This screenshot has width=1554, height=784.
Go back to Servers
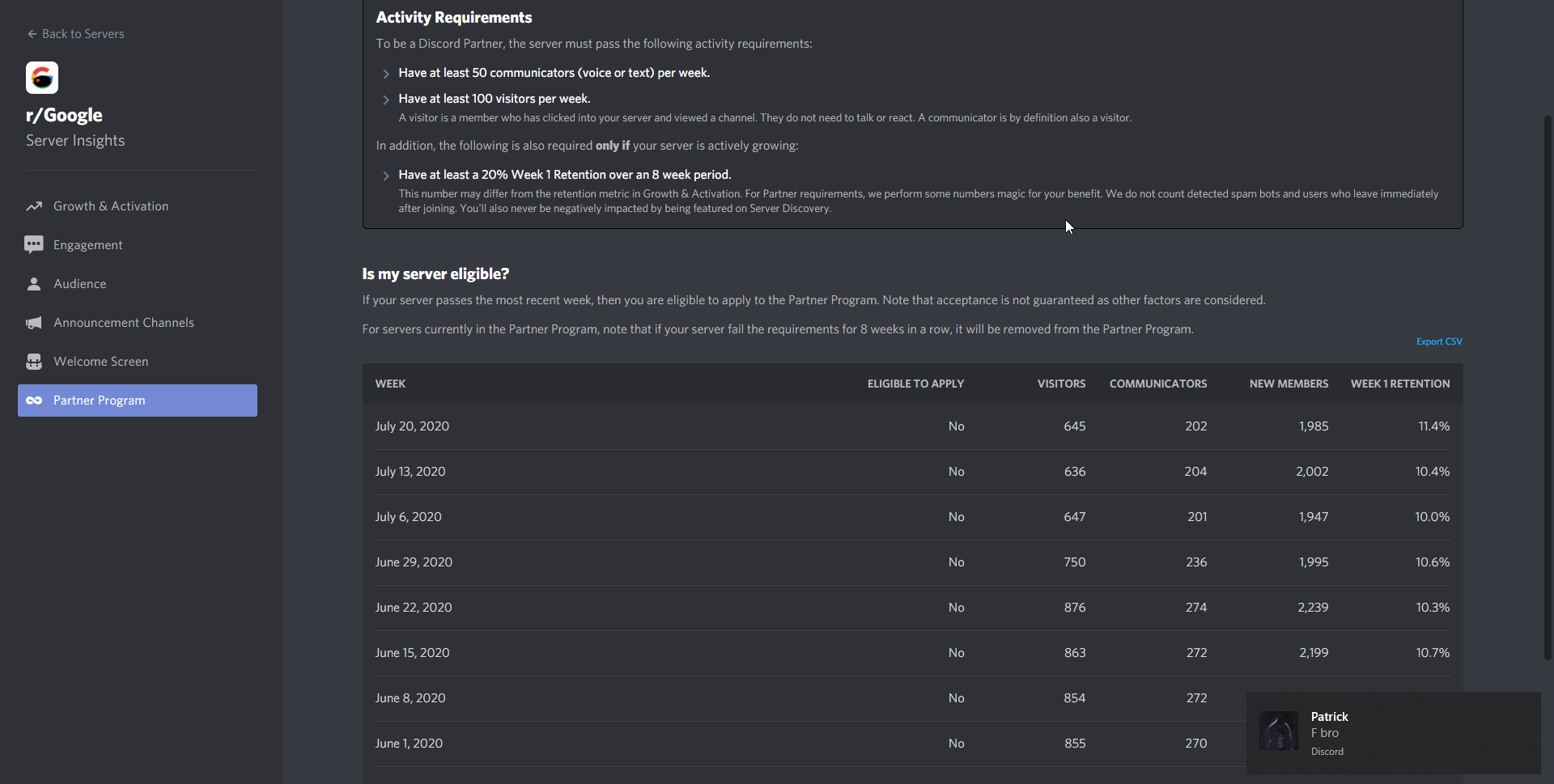point(75,34)
